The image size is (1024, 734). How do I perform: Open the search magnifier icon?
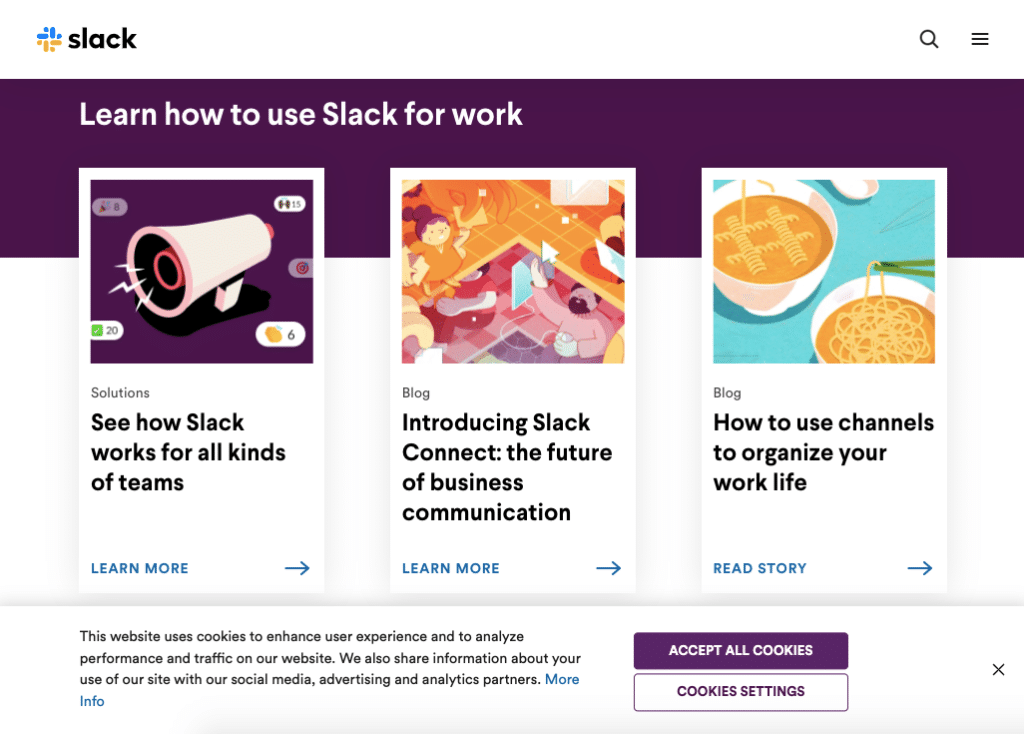click(929, 39)
